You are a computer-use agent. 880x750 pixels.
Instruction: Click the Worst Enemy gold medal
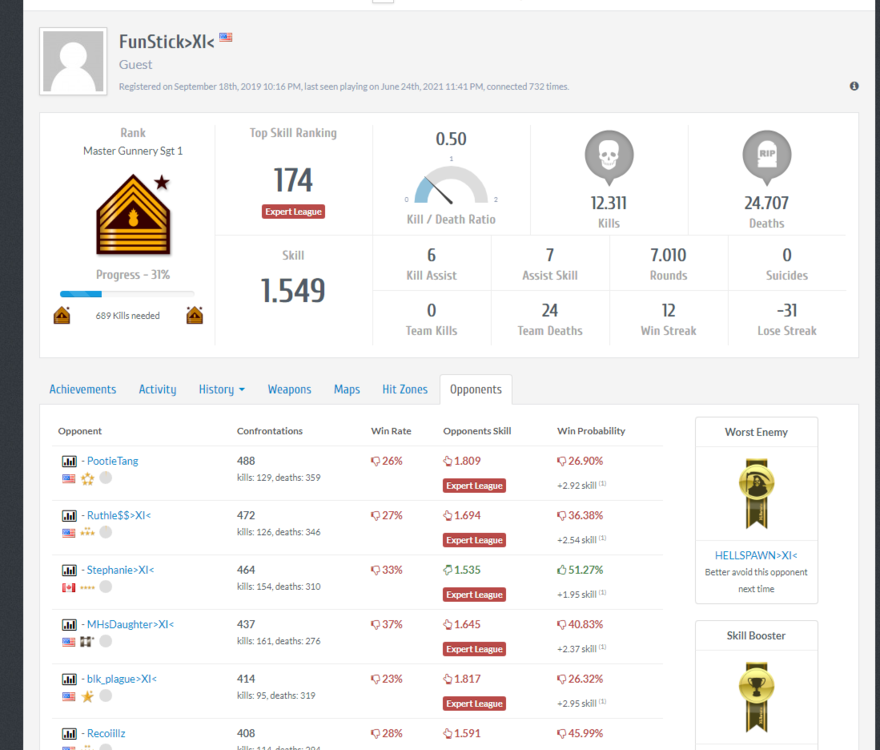coord(756,493)
